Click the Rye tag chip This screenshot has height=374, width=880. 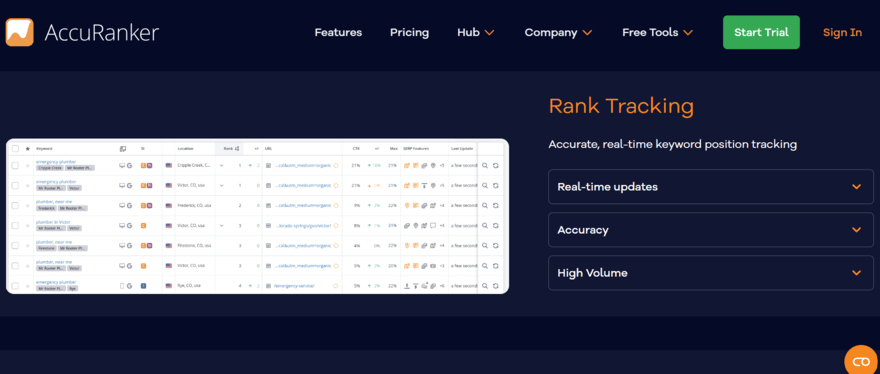[x=73, y=288]
